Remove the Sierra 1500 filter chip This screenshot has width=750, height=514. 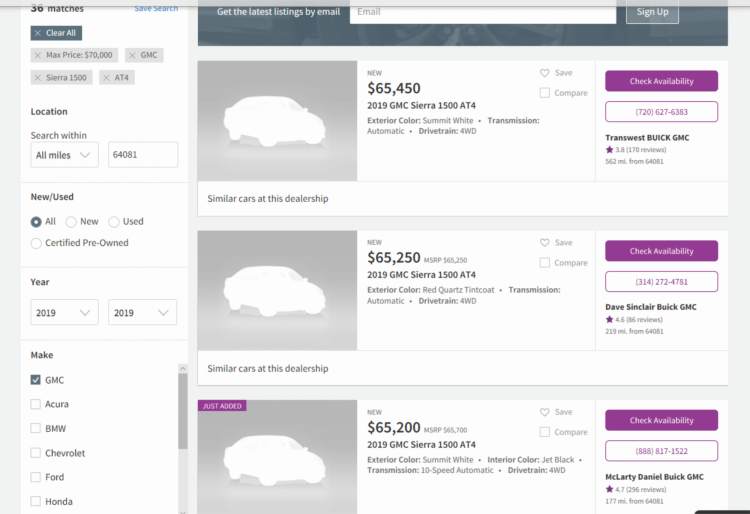coord(38,78)
